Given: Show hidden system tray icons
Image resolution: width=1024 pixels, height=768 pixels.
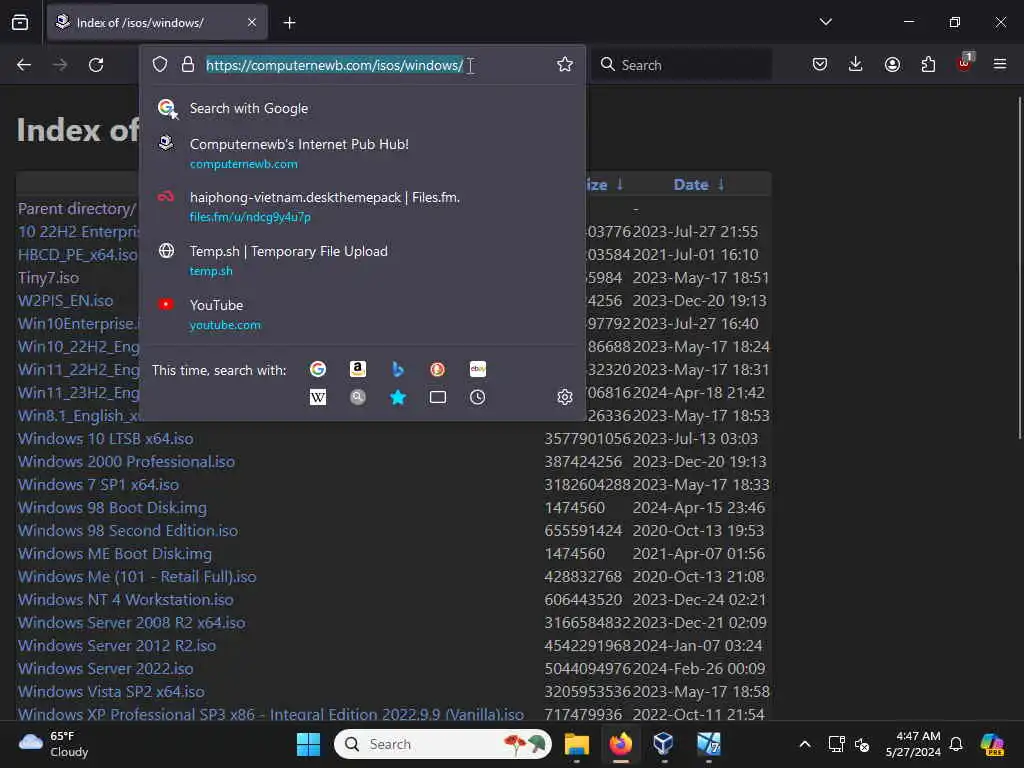Looking at the screenshot, I should 805,744.
